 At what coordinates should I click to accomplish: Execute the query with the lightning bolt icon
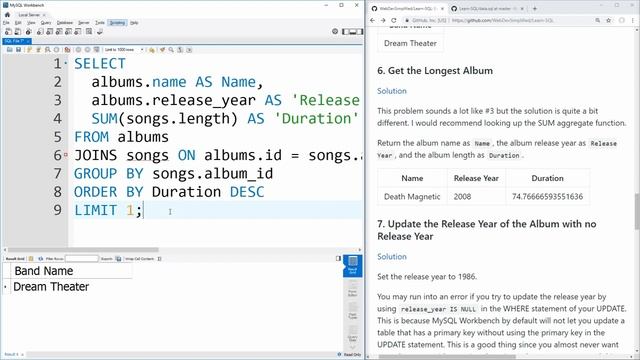click(x=29, y=50)
